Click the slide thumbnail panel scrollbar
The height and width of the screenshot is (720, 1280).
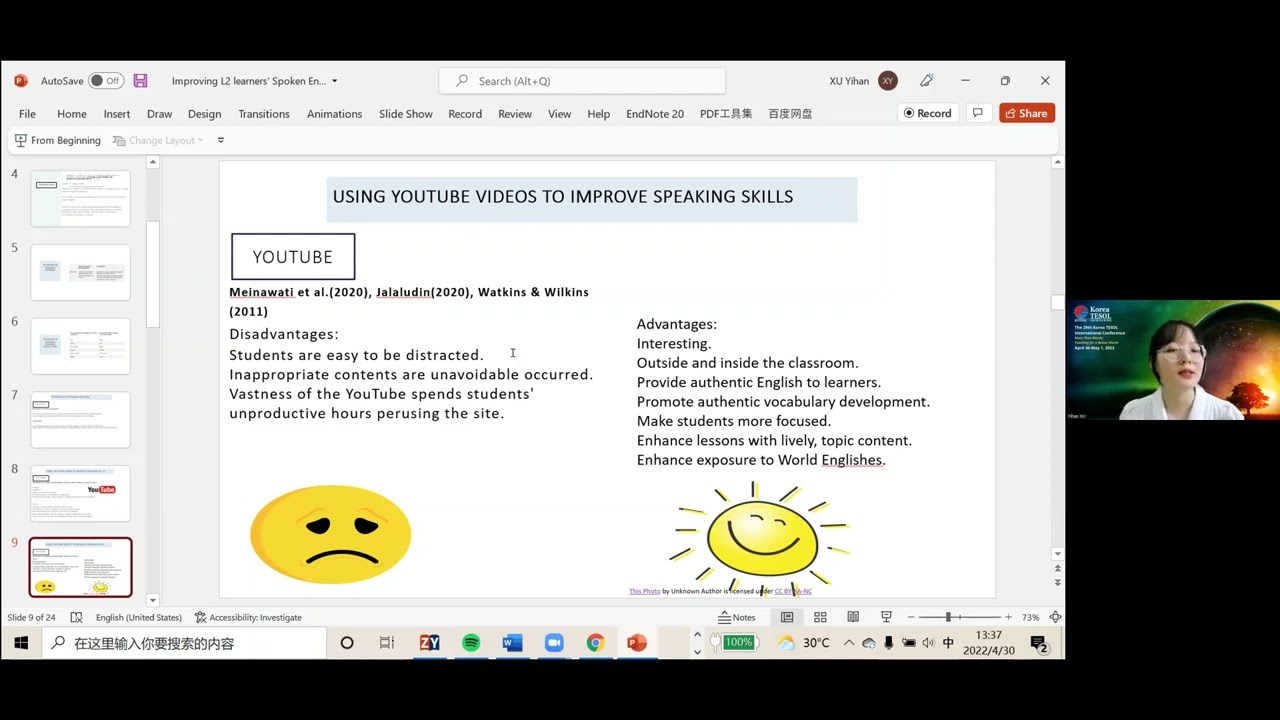point(153,275)
